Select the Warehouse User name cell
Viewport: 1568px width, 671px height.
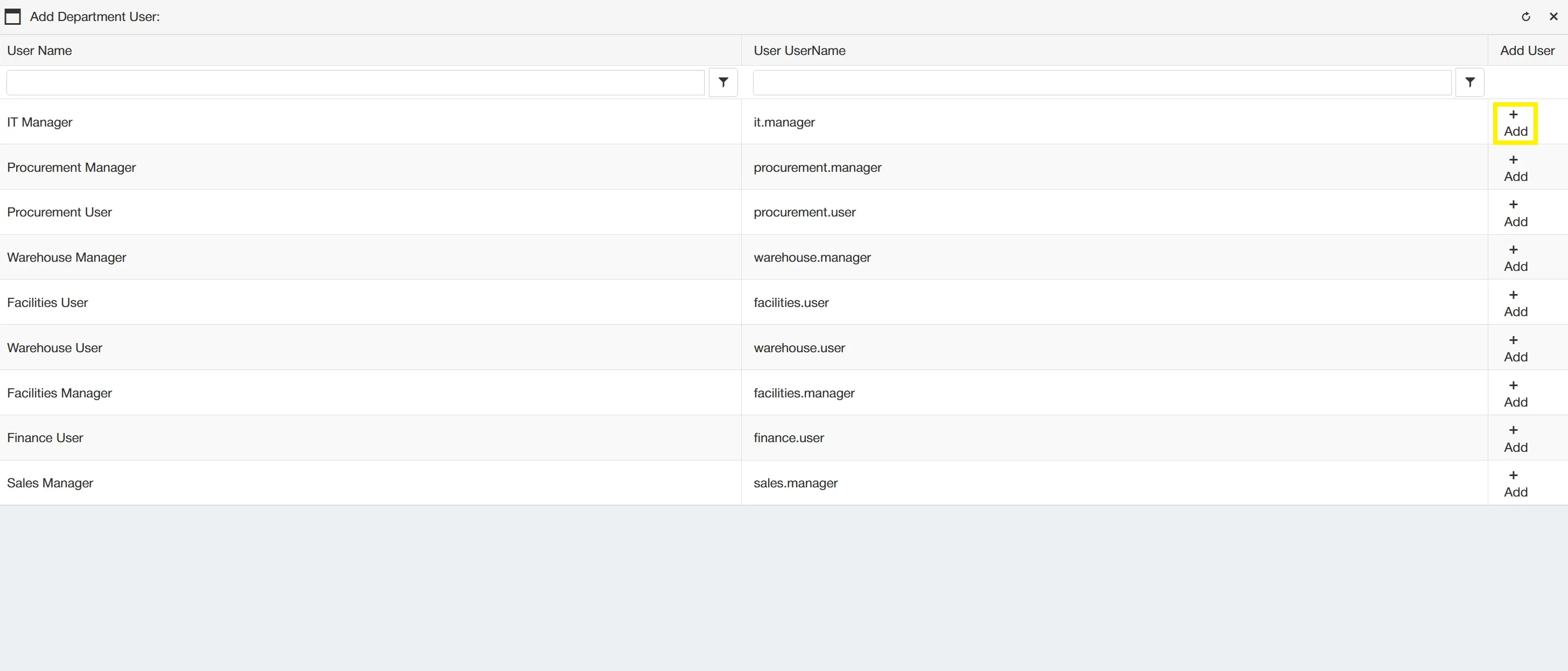tap(370, 347)
